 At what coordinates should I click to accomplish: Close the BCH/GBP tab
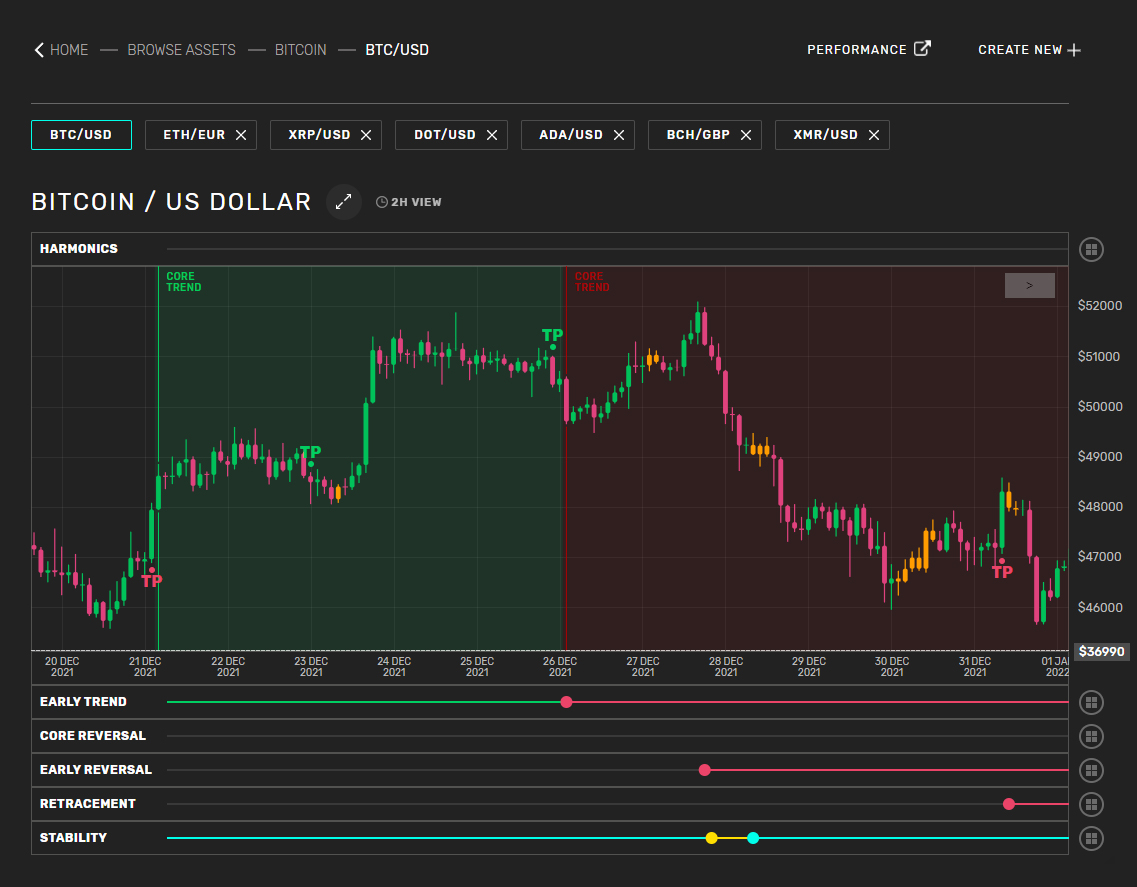coord(745,135)
